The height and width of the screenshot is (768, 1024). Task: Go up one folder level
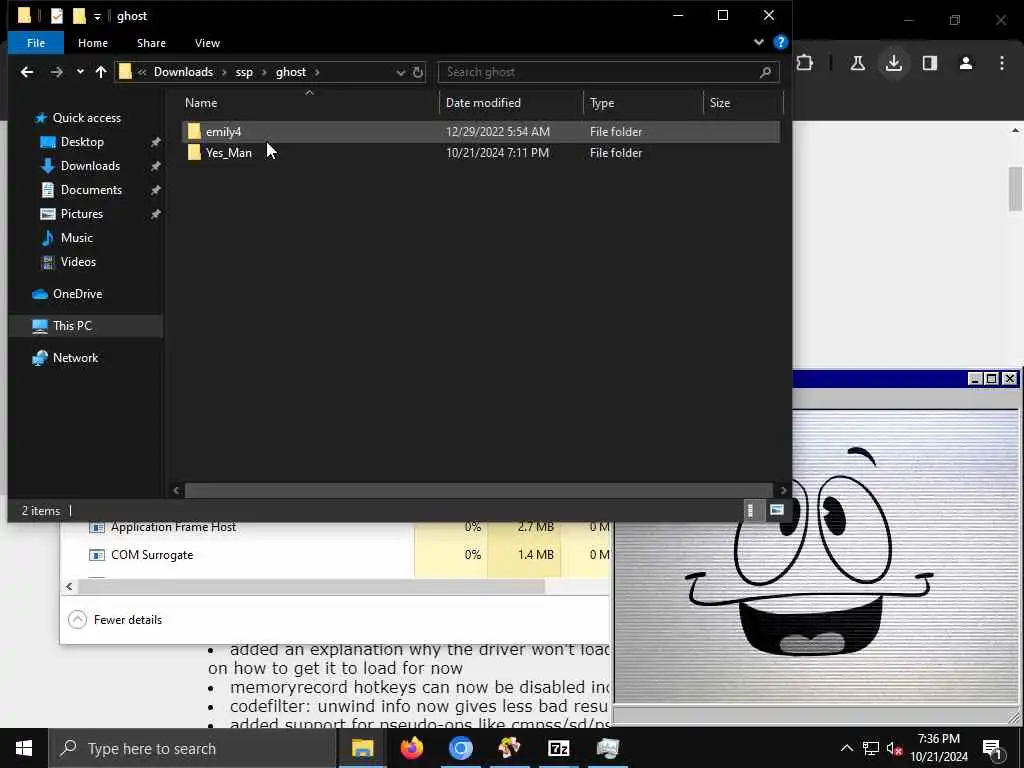[x=101, y=72]
